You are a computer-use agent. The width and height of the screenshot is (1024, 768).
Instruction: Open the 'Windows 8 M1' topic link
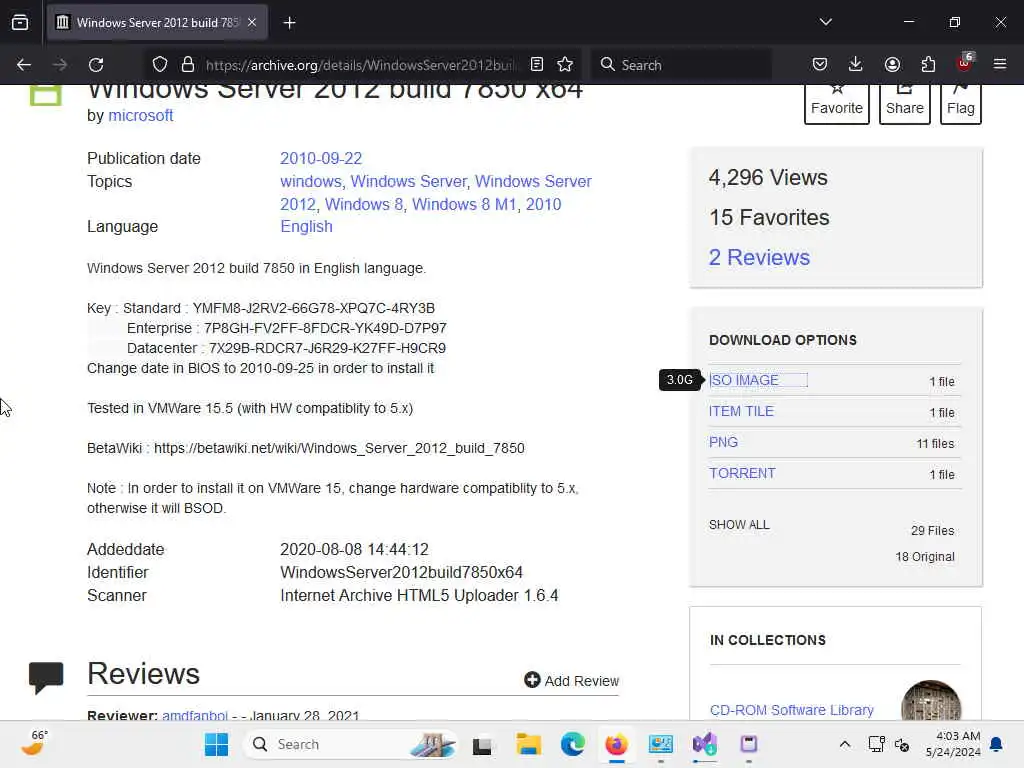tap(464, 204)
